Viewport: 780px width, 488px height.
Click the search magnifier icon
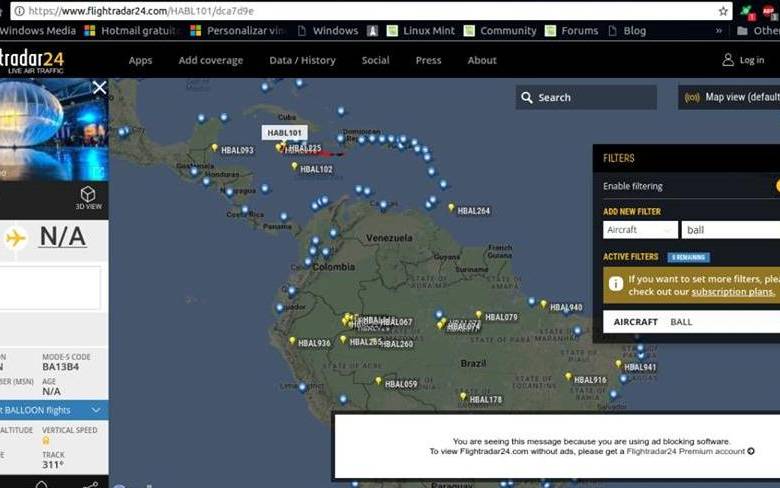coord(526,98)
